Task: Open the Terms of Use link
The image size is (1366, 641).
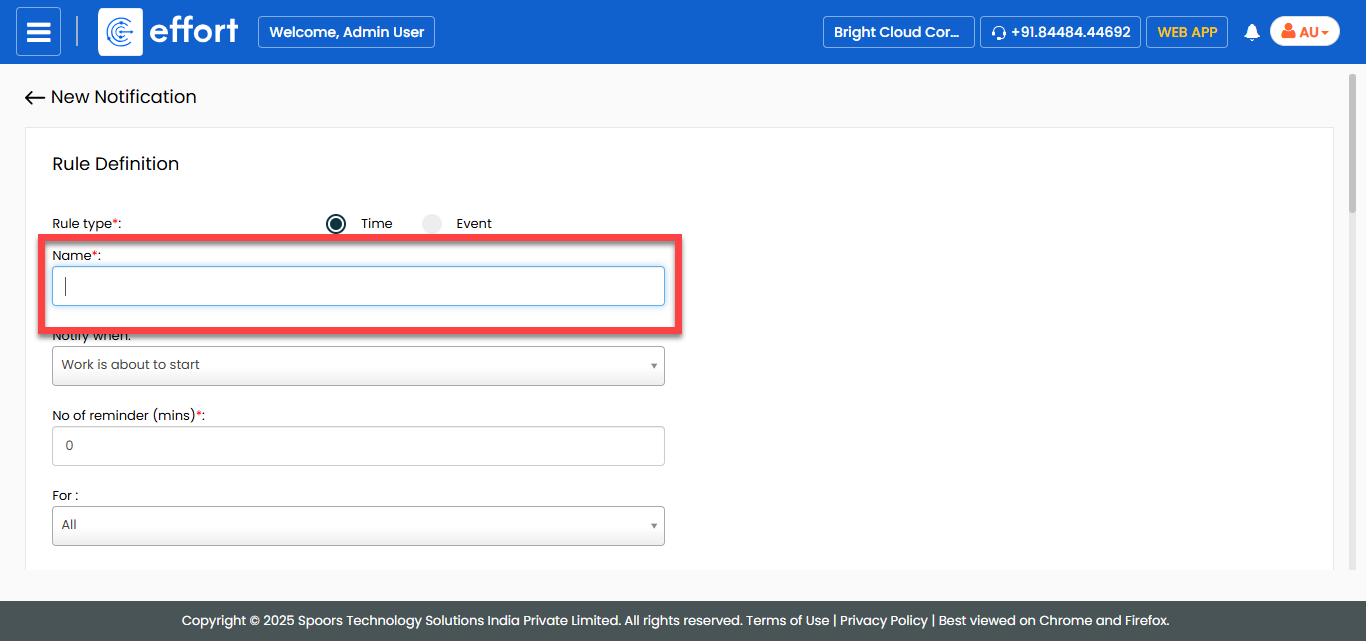Action: [788, 621]
